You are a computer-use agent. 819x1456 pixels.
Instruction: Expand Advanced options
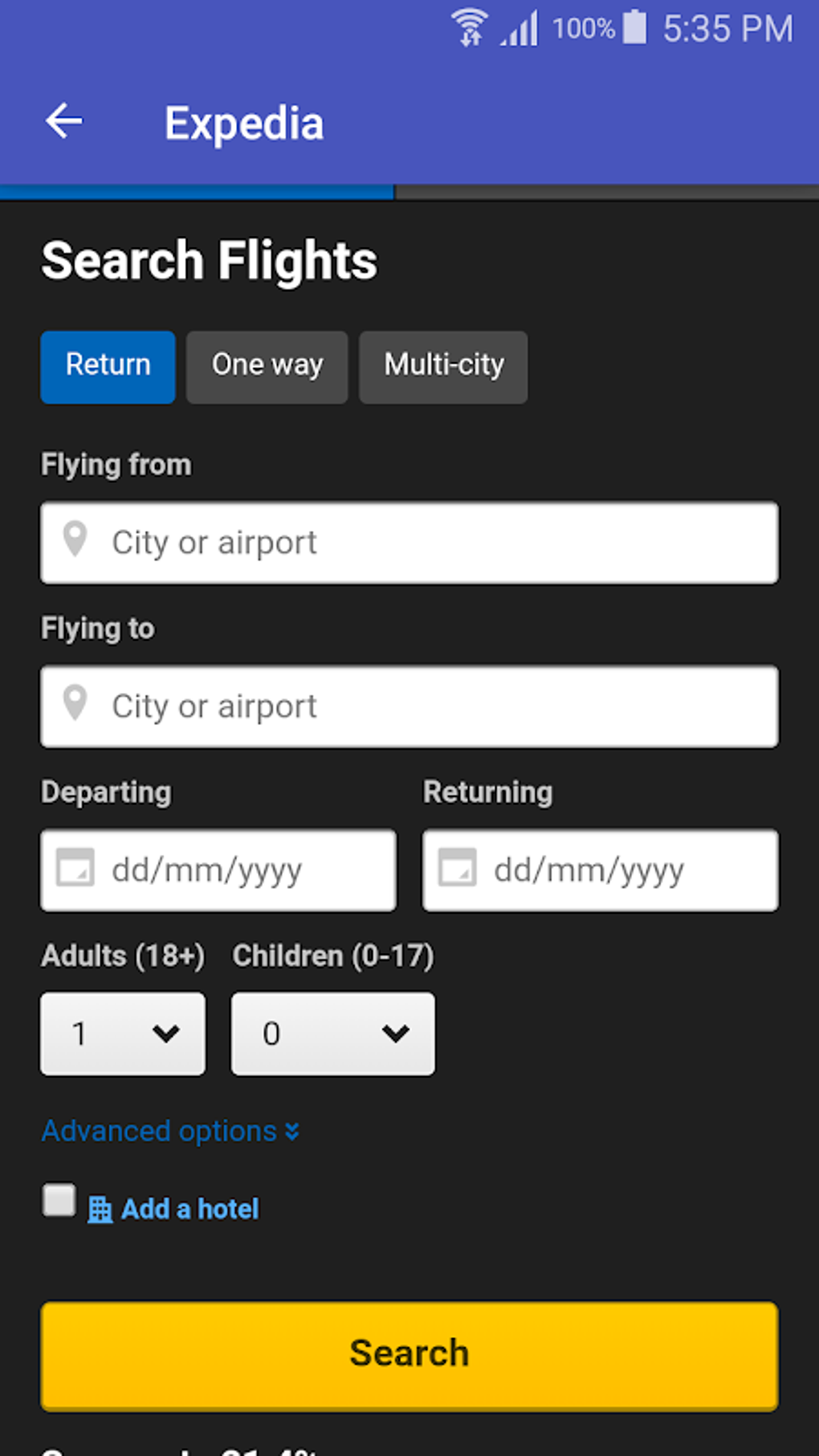click(x=170, y=1132)
